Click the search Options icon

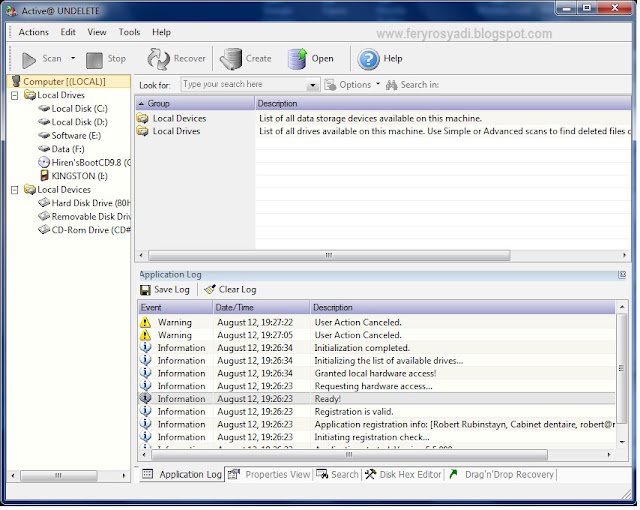point(330,85)
